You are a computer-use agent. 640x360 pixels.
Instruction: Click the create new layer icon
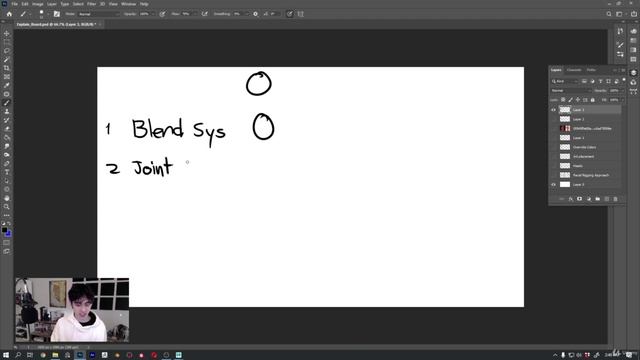click(607, 199)
